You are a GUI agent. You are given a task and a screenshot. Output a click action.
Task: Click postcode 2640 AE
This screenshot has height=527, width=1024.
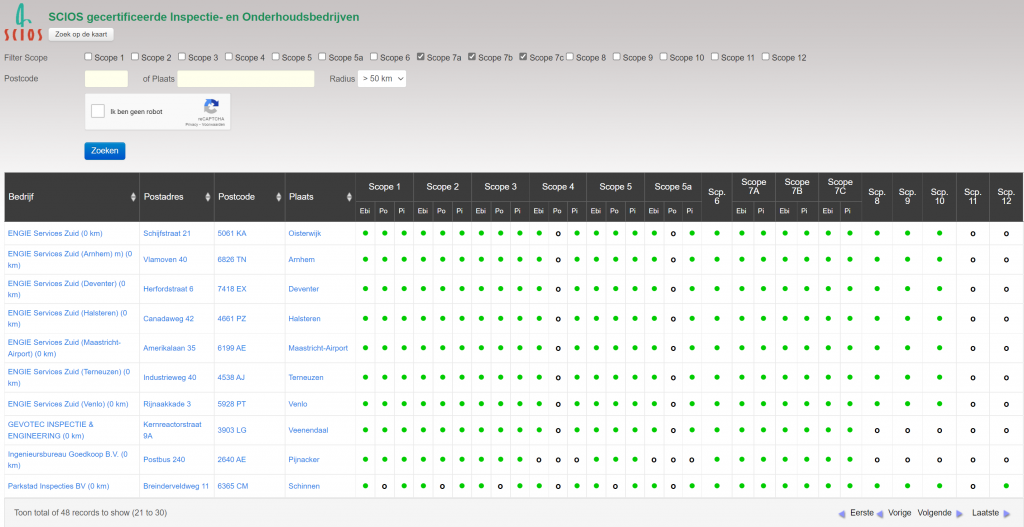point(232,459)
